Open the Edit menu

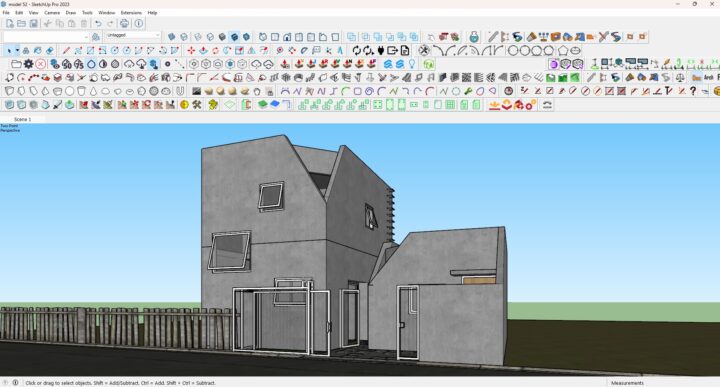(19, 13)
